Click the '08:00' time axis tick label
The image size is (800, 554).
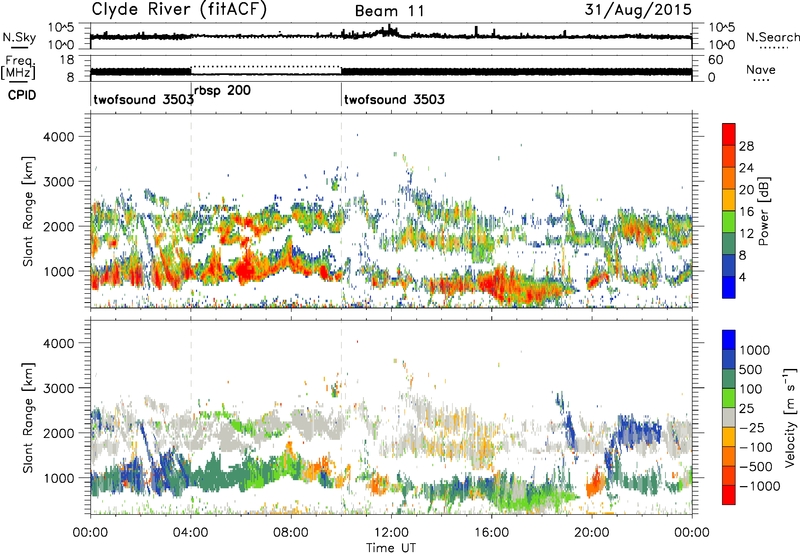click(x=291, y=533)
